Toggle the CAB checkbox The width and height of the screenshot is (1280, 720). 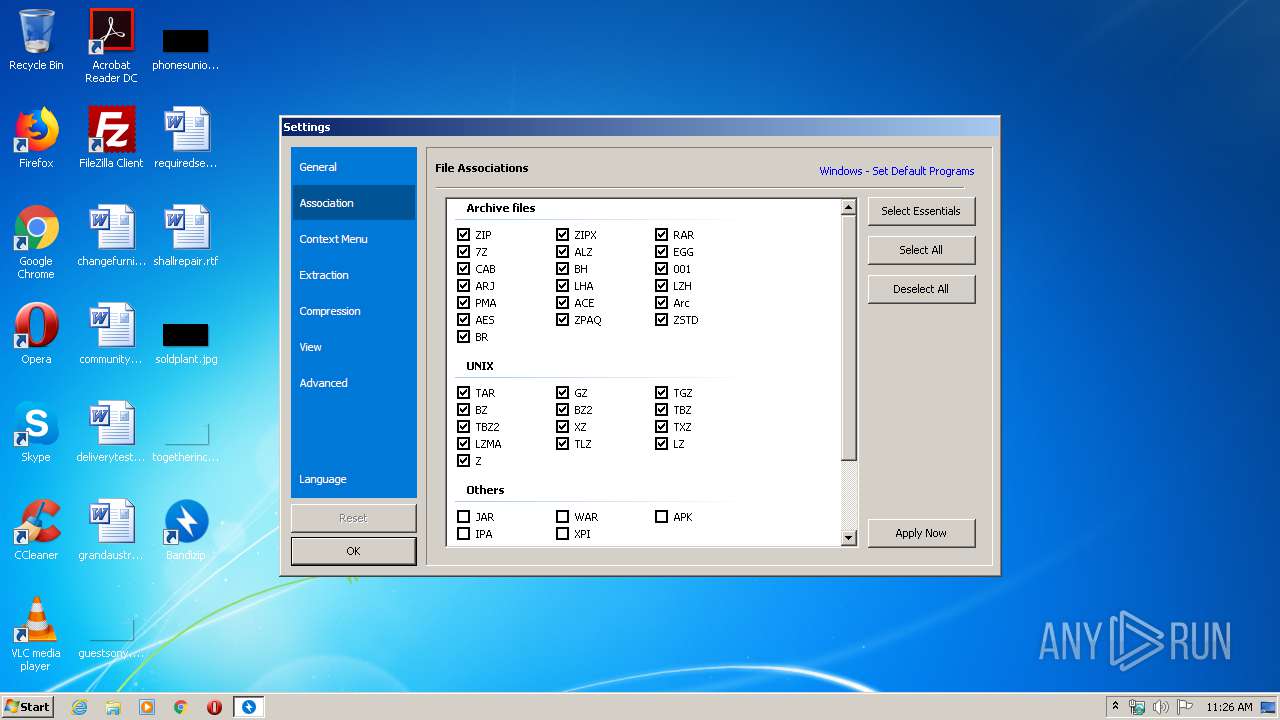click(463, 269)
